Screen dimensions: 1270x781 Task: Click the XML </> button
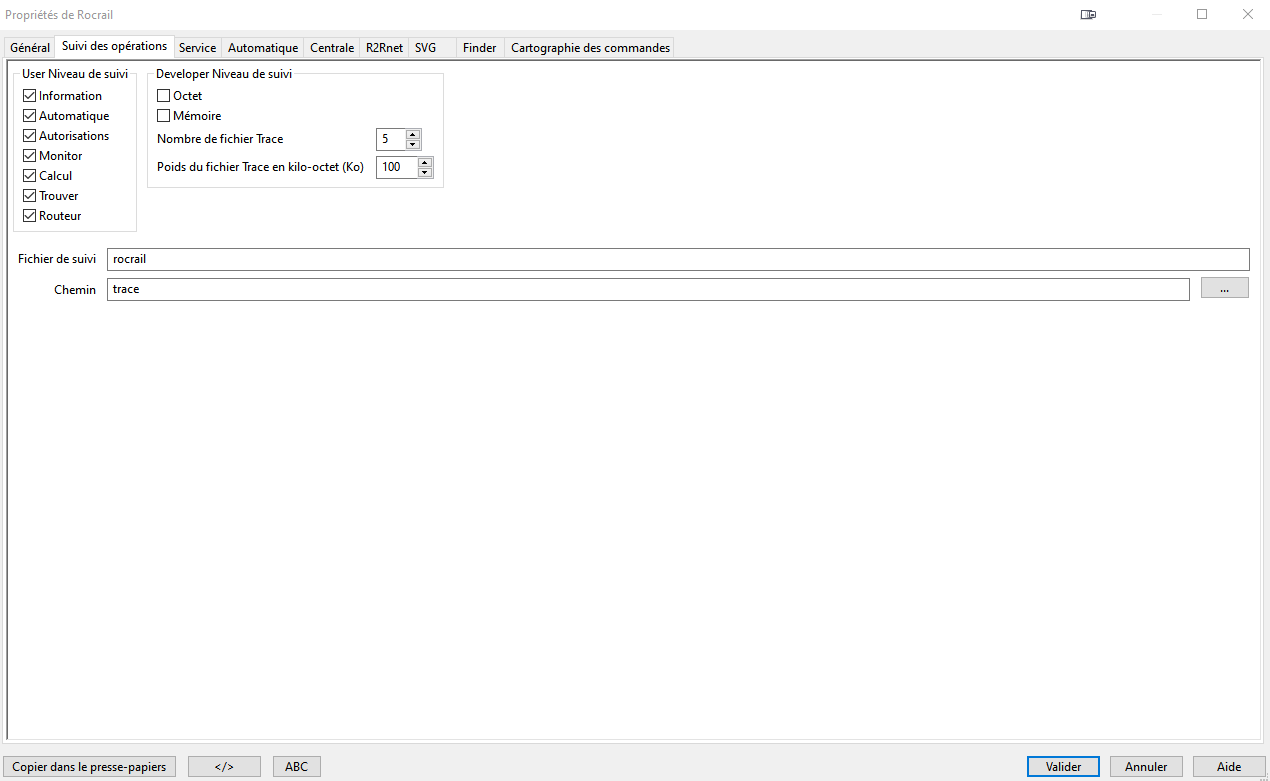tap(224, 767)
